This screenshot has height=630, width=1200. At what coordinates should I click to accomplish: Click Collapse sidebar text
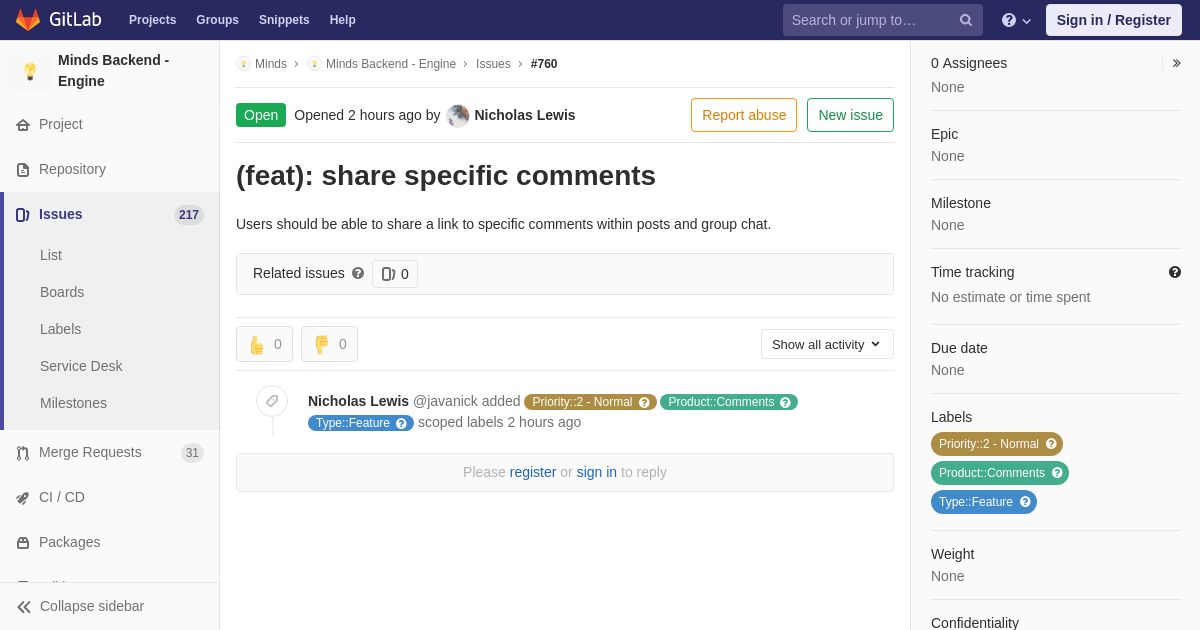pyautogui.click(x=92, y=606)
